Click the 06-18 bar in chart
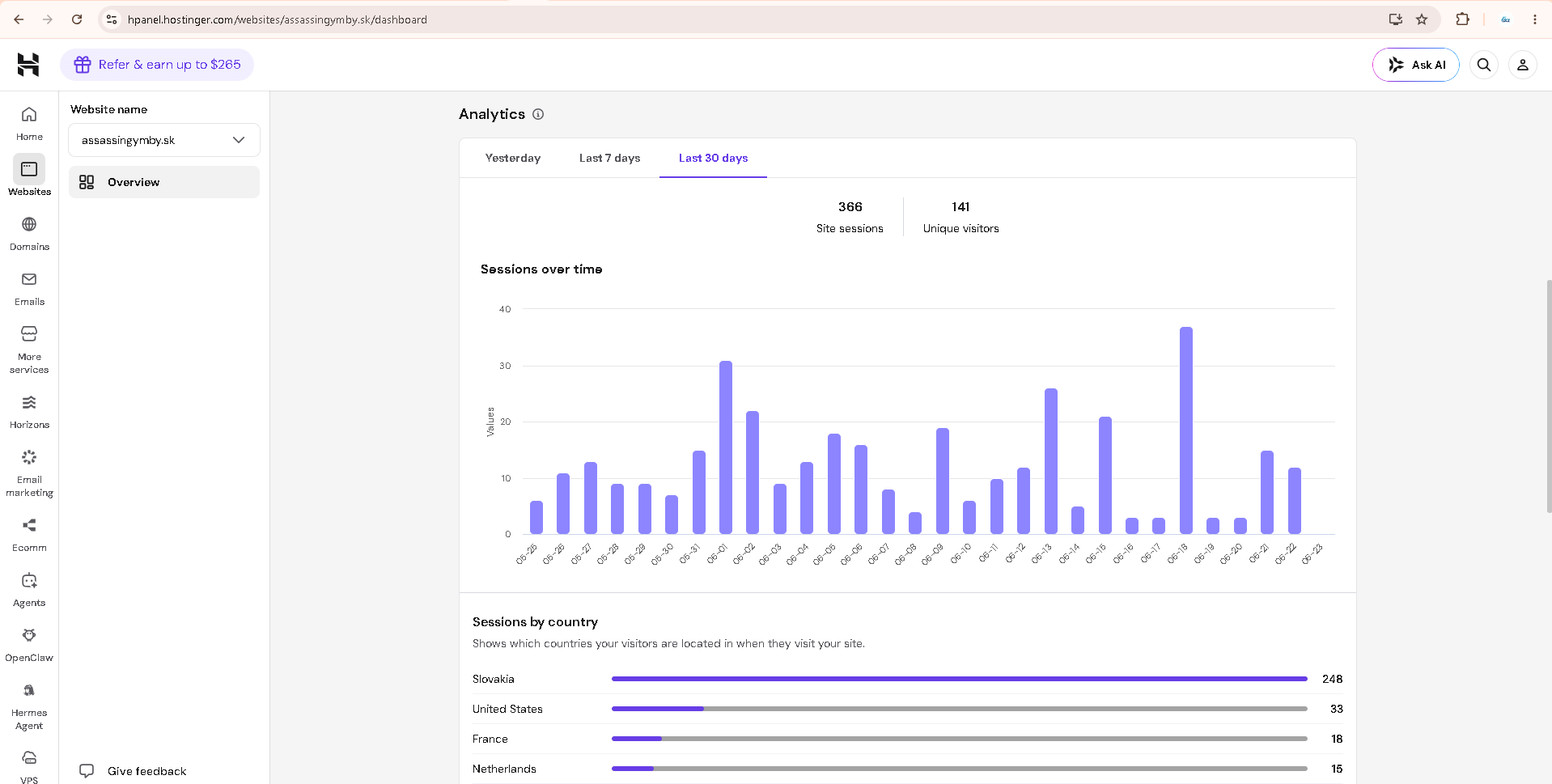This screenshot has width=1552, height=784. [1185, 430]
